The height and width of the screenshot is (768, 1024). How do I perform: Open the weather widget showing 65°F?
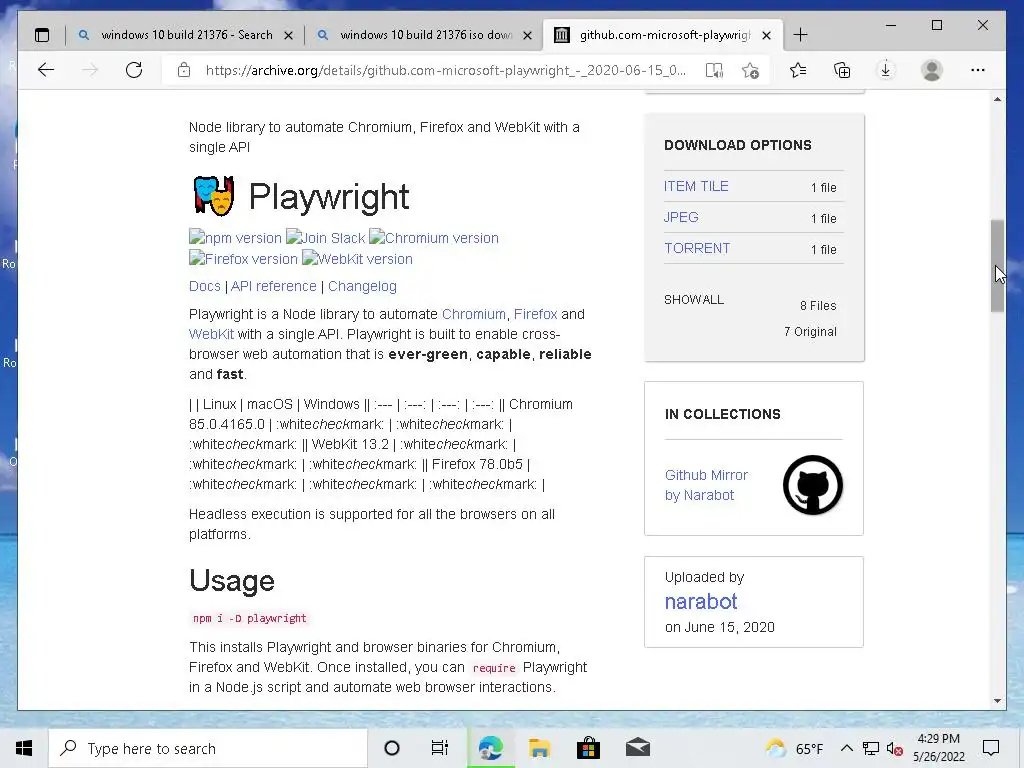tap(794, 748)
